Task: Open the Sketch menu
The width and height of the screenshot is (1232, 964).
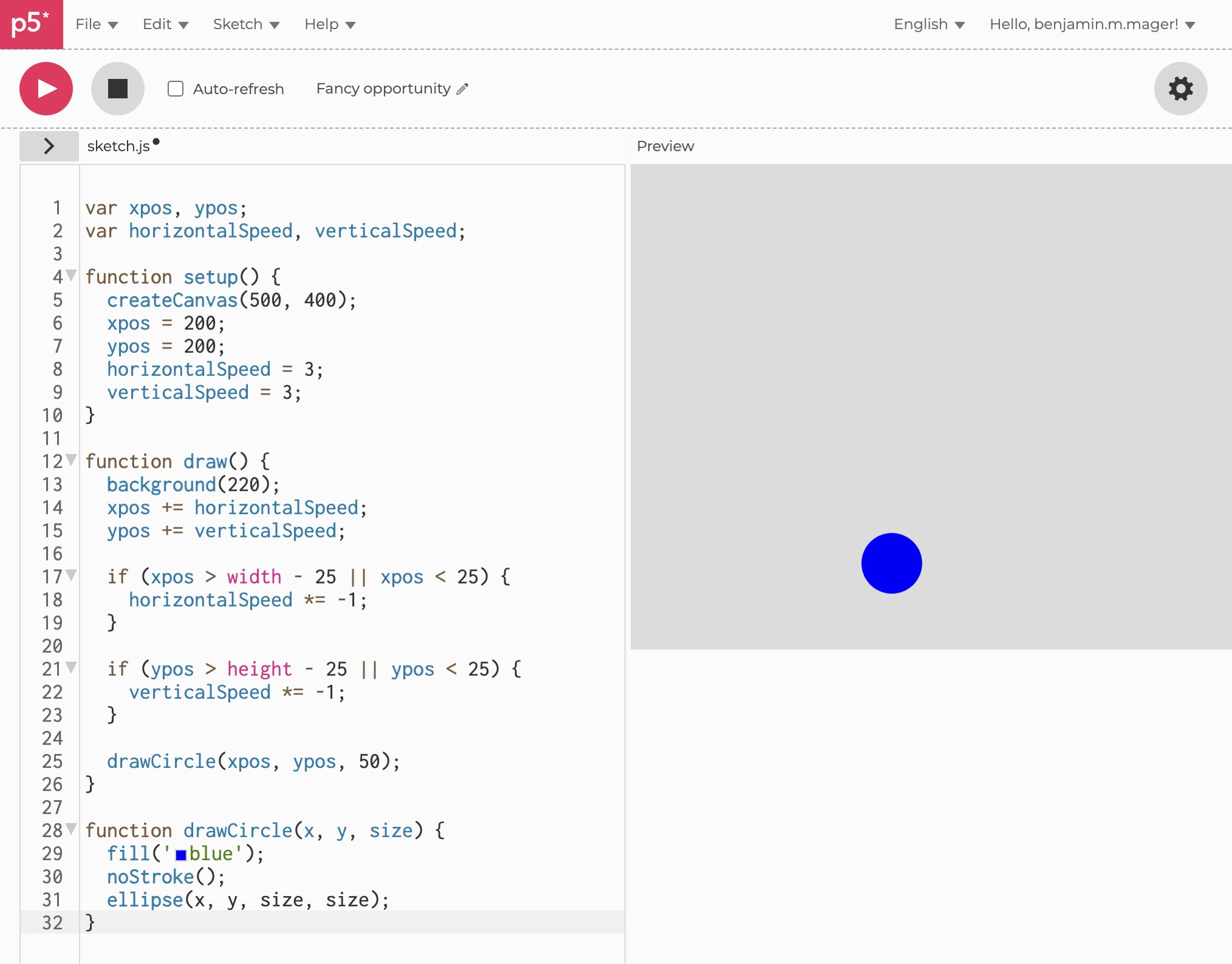Action: click(245, 24)
